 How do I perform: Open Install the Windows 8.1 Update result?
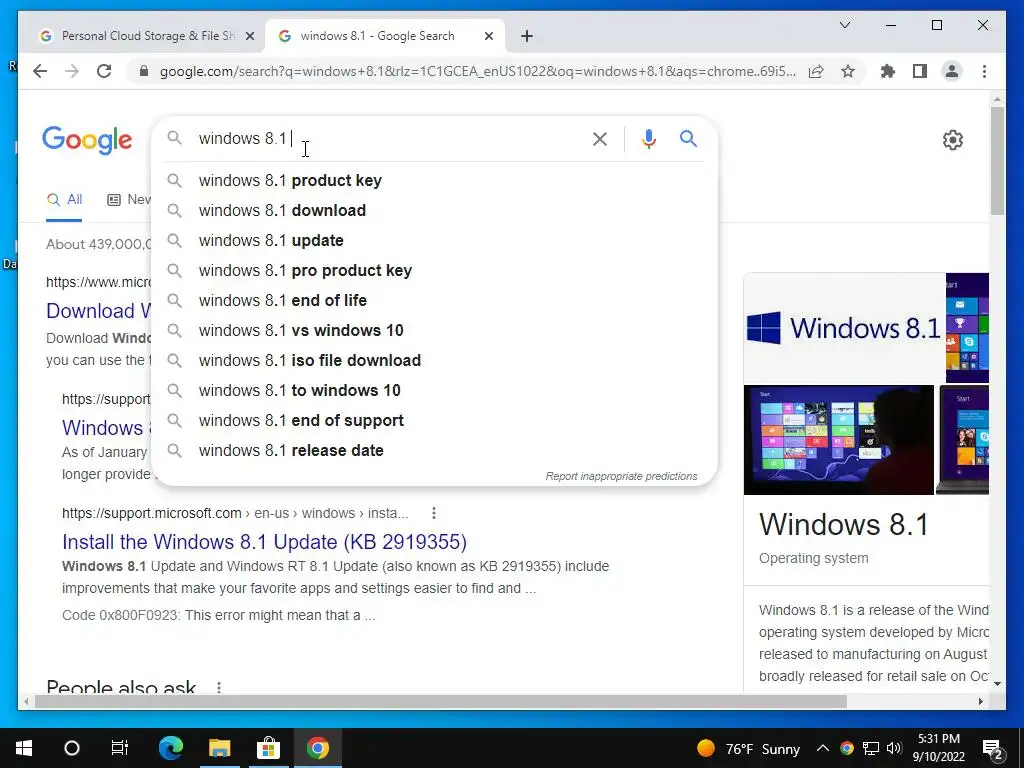pos(264,542)
